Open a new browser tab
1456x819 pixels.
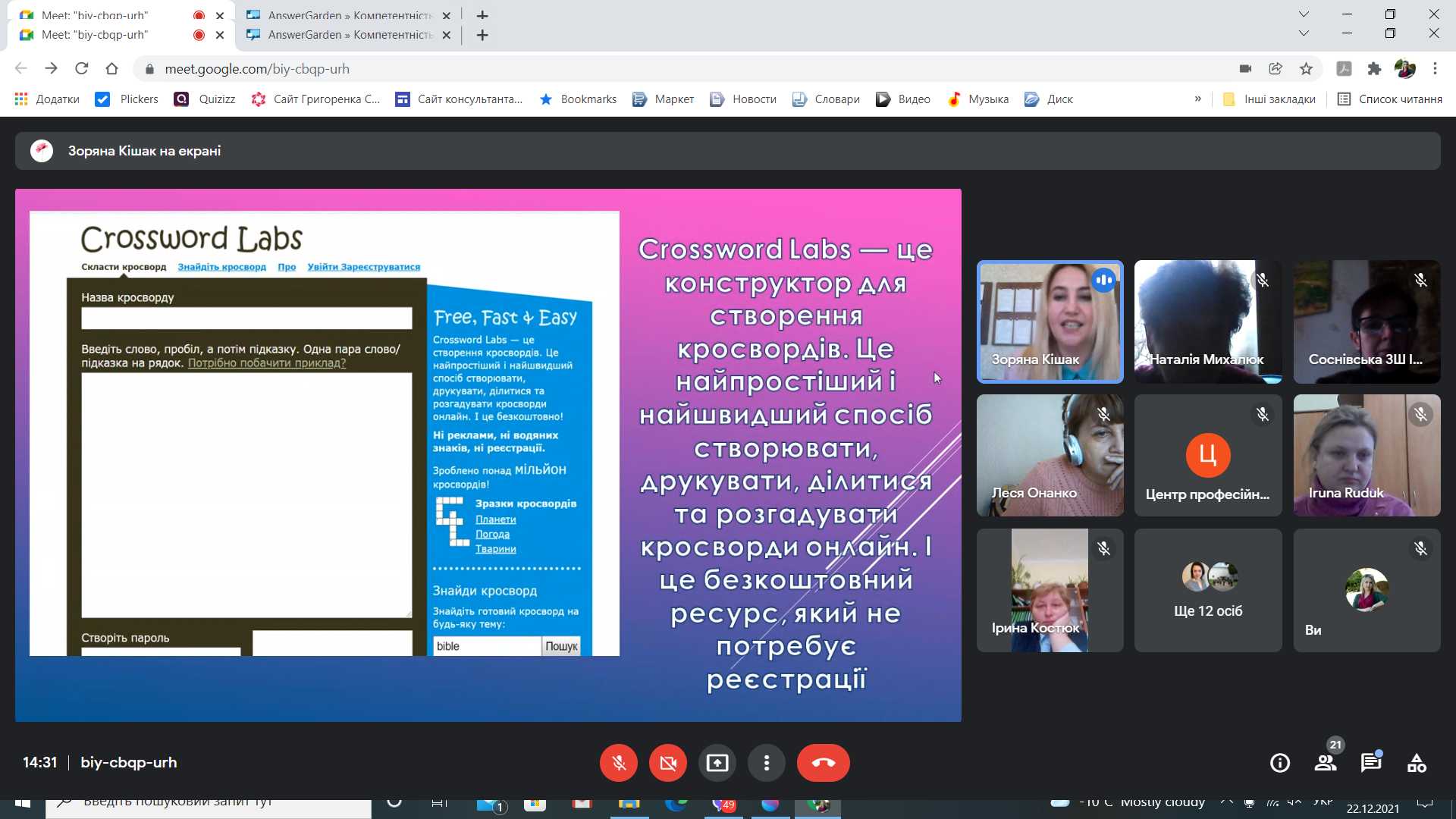click(482, 35)
